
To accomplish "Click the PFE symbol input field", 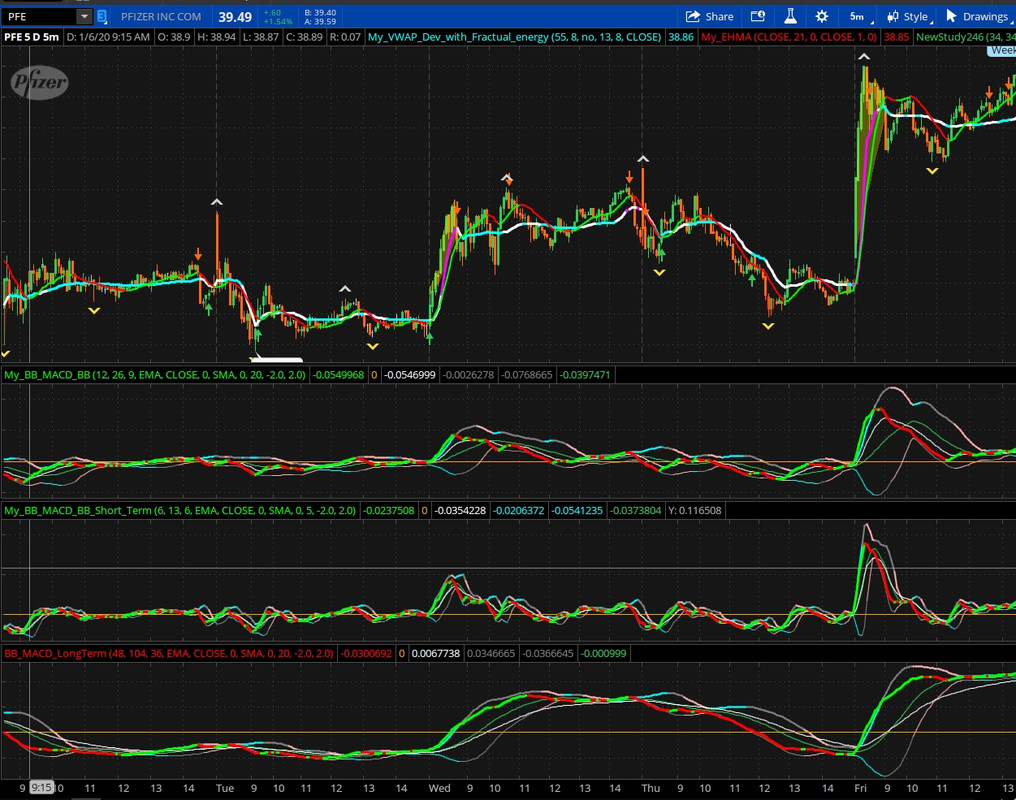I will (x=38, y=17).
